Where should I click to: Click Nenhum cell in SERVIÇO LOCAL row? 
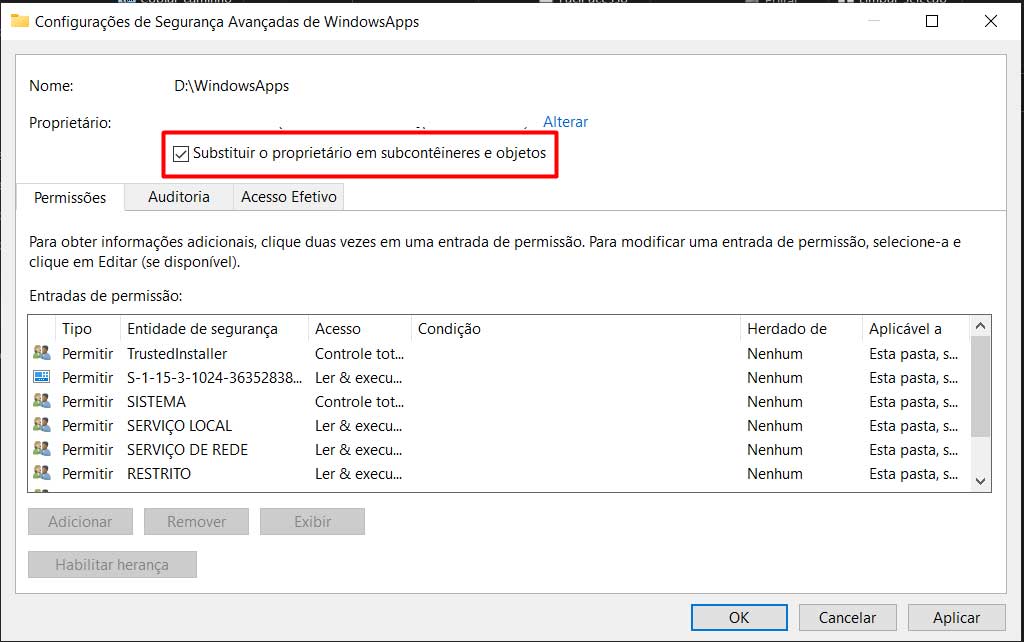[x=775, y=426]
